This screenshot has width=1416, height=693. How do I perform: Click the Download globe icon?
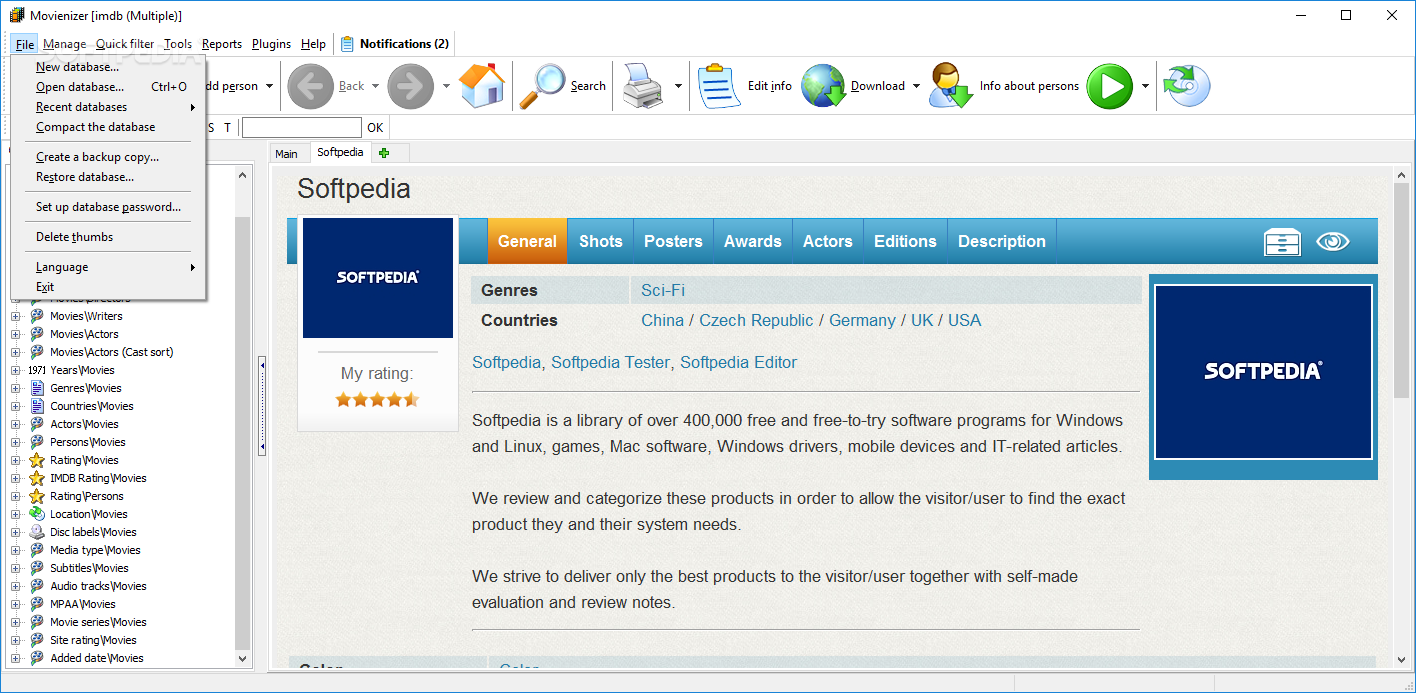[824, 86]
